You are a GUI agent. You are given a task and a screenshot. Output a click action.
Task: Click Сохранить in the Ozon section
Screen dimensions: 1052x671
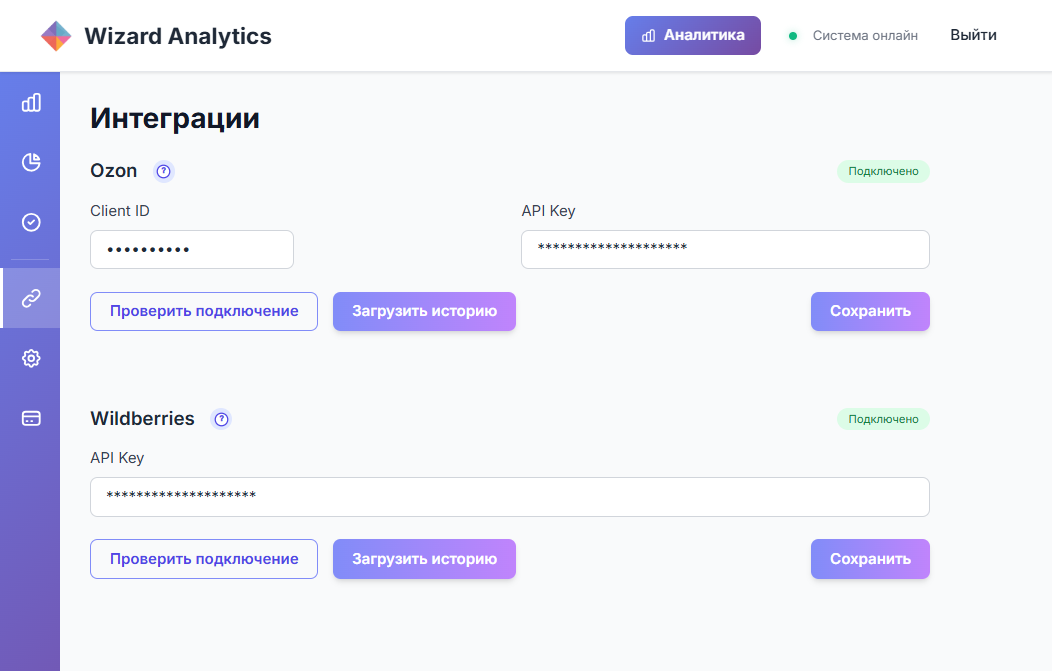869,311
